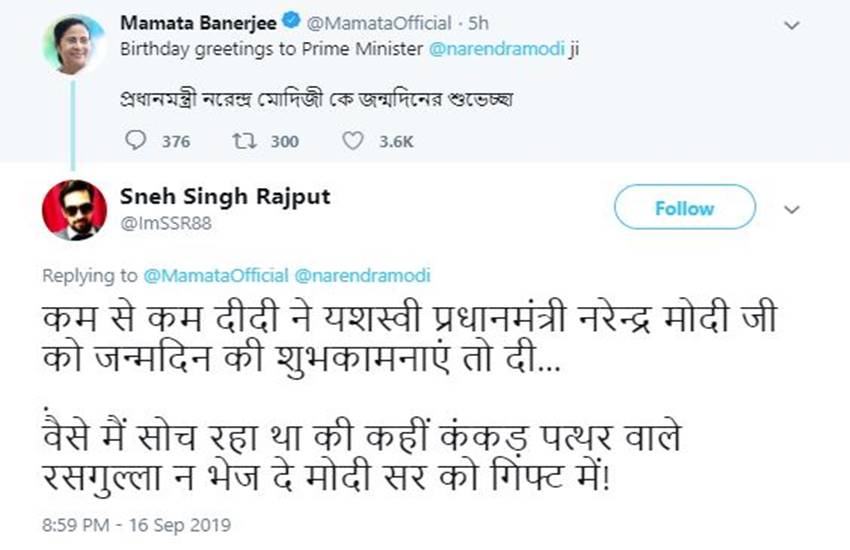Follow Sneh Singh Rajput

coord(684,208)
